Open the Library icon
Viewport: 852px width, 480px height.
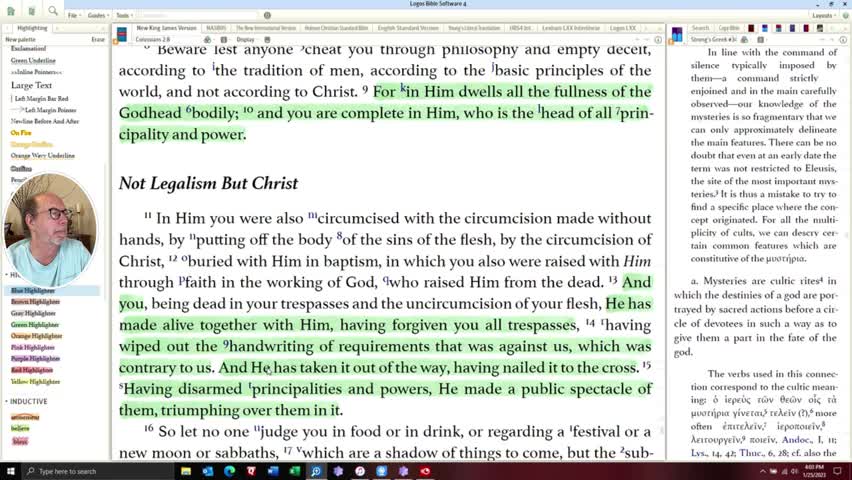31,11
